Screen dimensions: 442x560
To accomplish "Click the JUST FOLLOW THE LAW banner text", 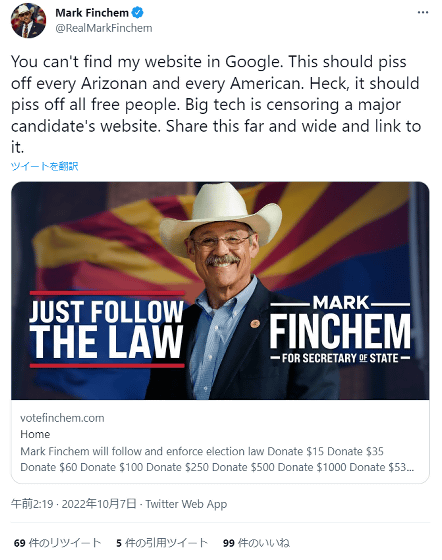I will tap(107, 329).
